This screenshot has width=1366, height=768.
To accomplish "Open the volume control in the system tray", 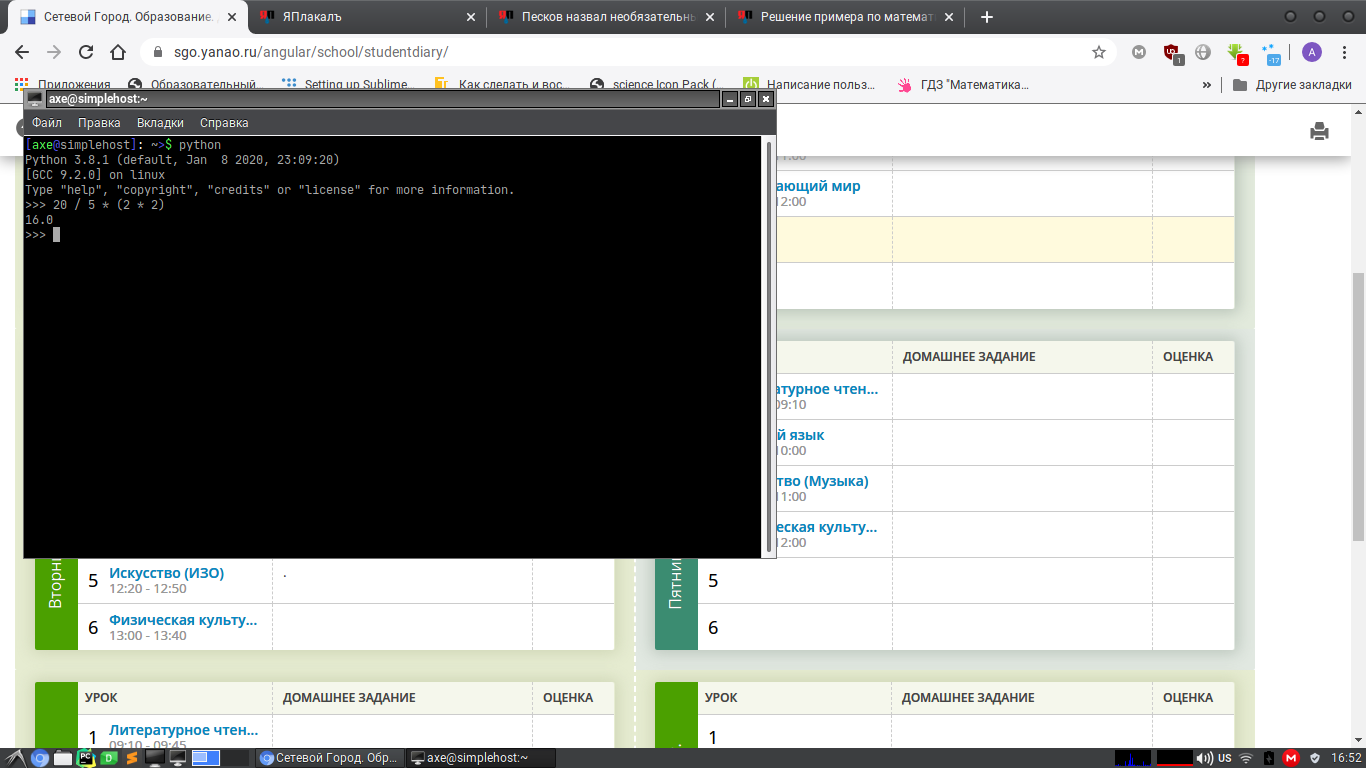I will [1204, 758].
